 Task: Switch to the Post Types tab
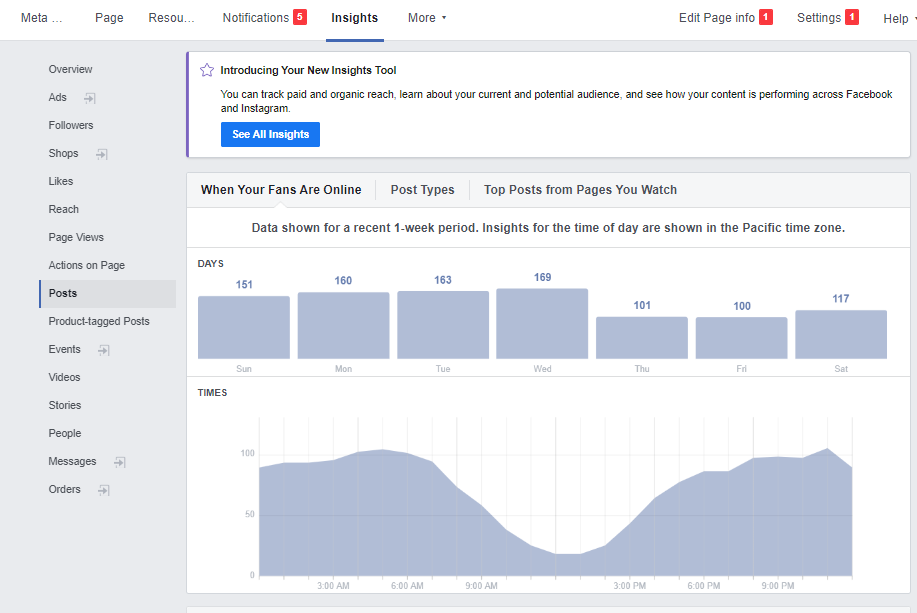tap(422, 190)
